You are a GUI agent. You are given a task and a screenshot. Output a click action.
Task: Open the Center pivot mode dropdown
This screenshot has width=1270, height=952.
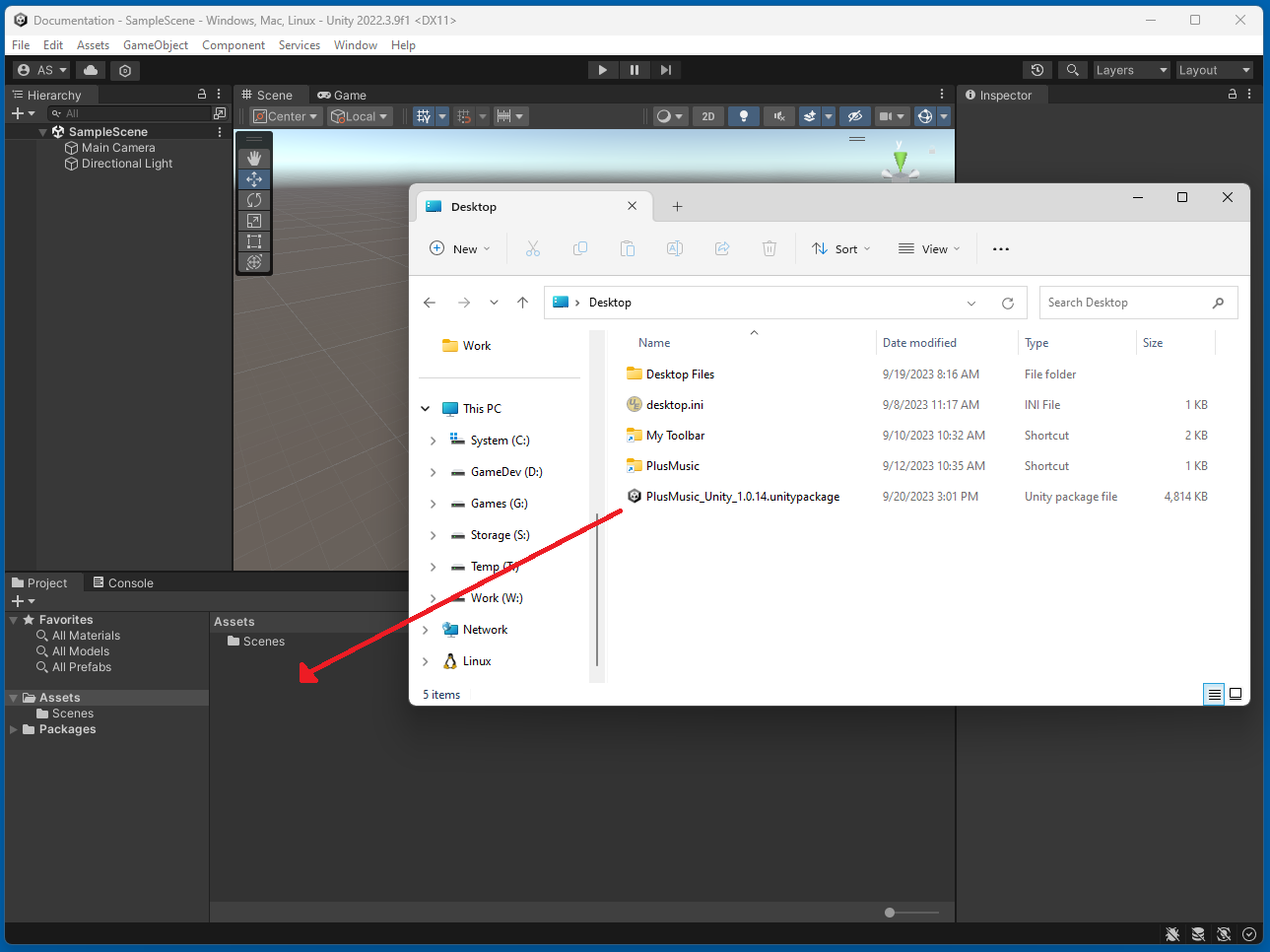pos(286,116)
